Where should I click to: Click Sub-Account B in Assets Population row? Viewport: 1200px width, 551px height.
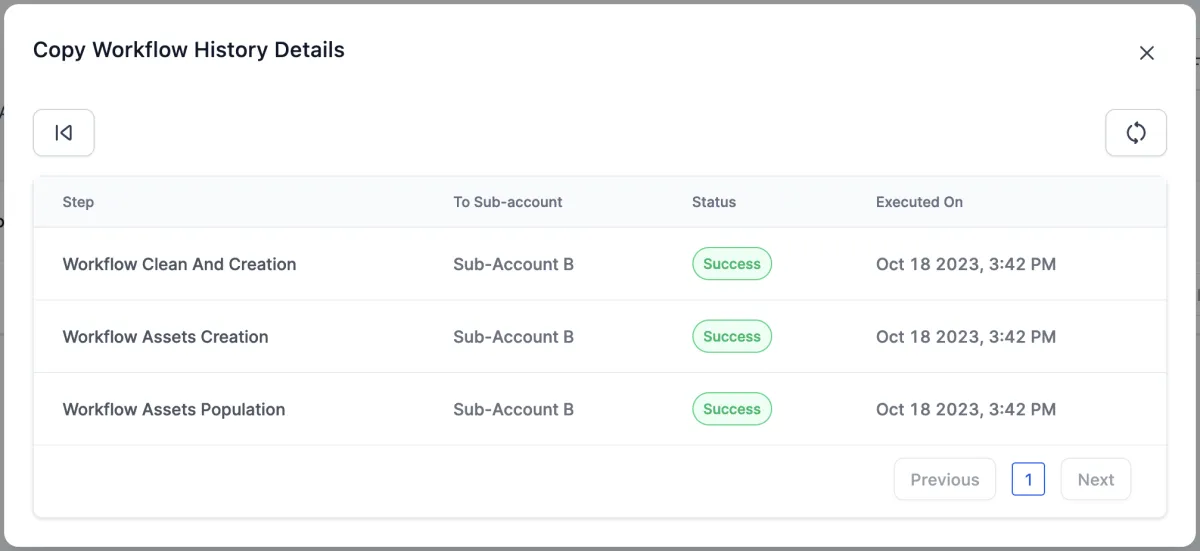click(513, 409)
